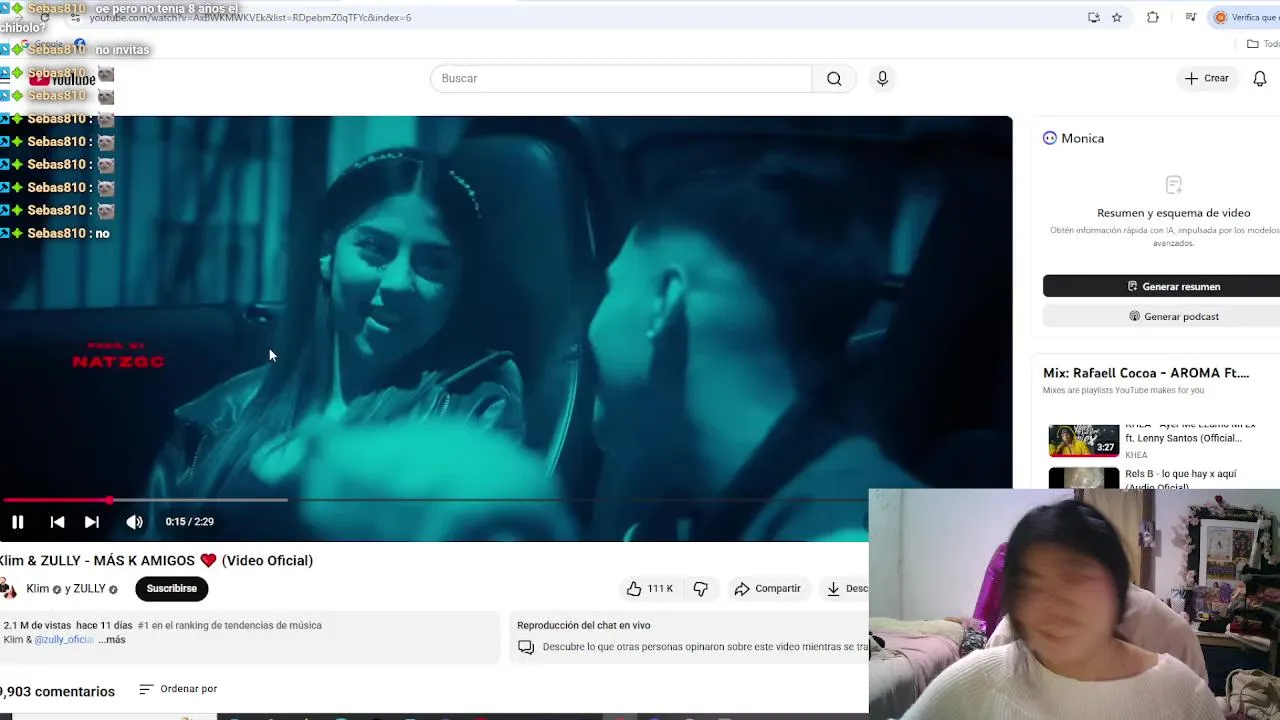1280x720 pixels.
Task: Click Reproducción del chat en vivo
Action: pos(584,625)
